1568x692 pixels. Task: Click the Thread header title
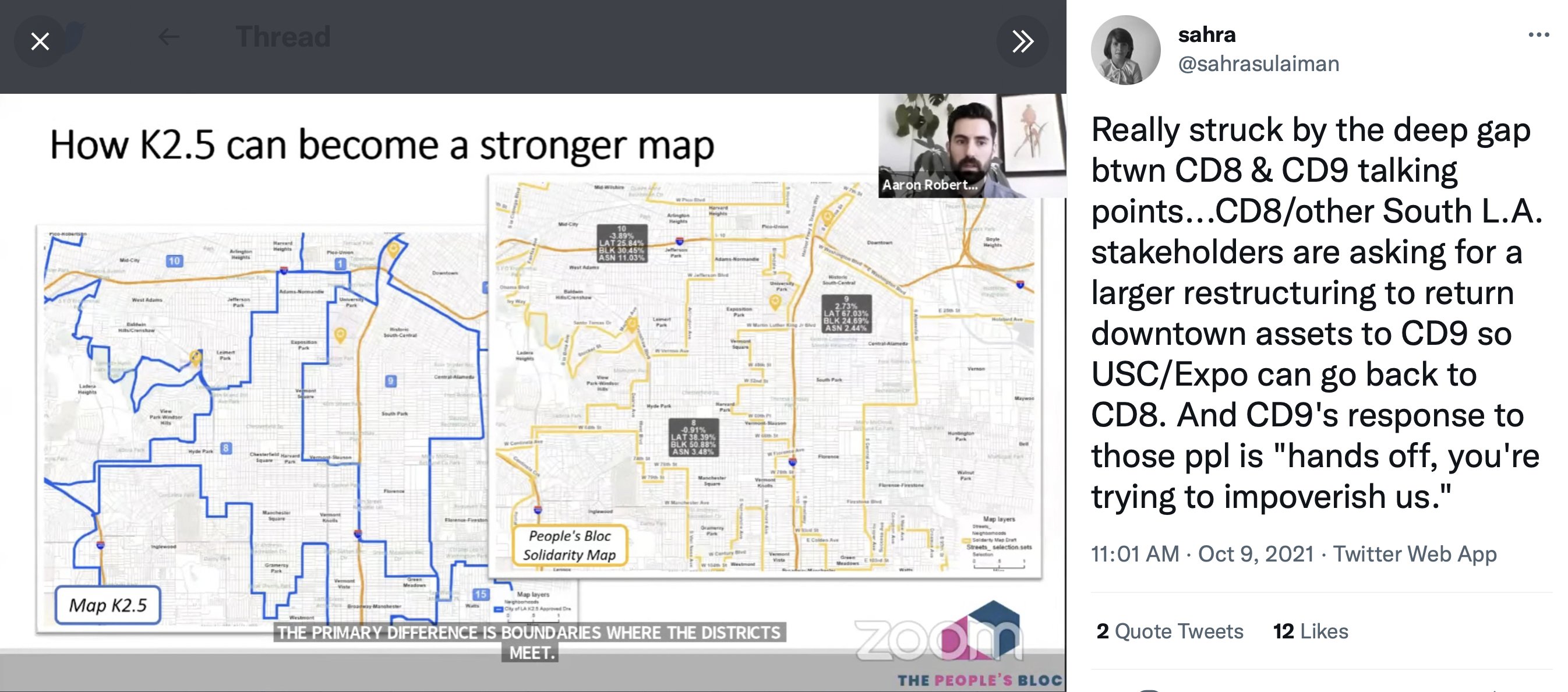coord(283,37)
